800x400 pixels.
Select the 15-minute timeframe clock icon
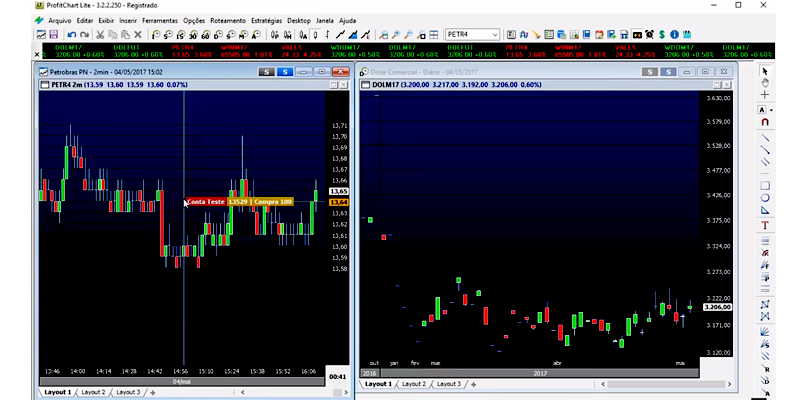tap(181, 35)
